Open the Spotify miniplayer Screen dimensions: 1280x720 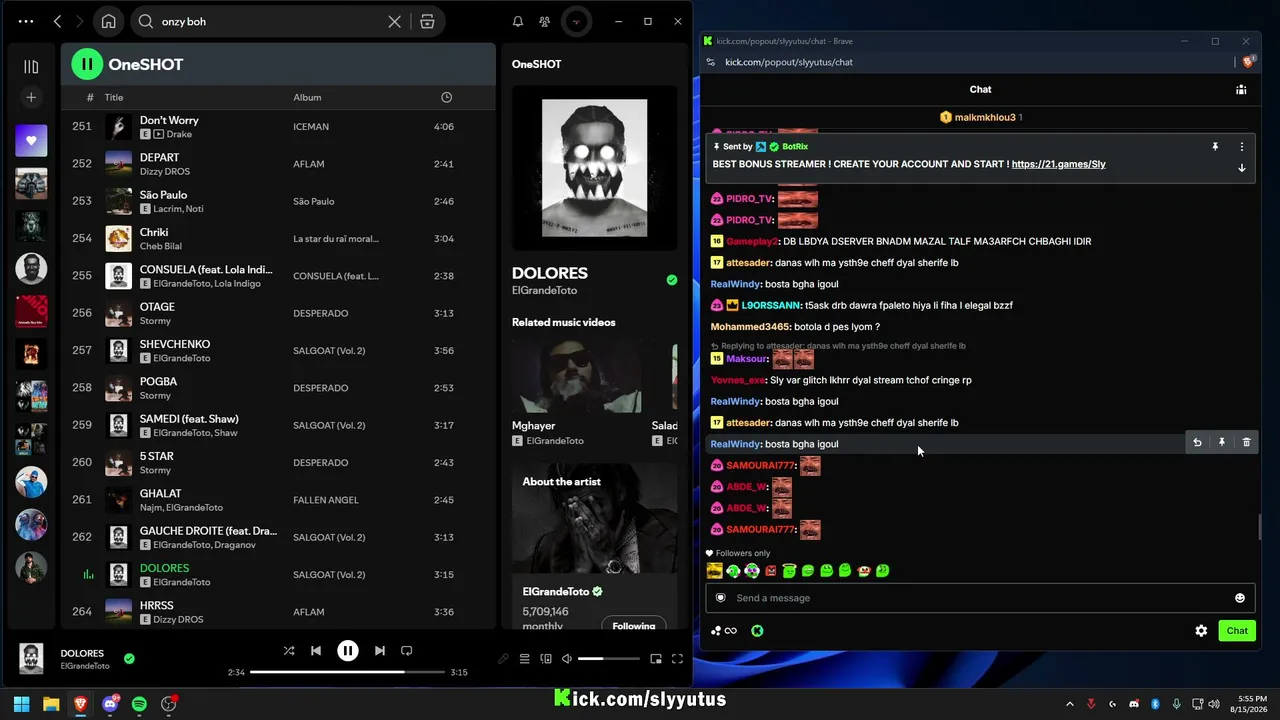656,659
